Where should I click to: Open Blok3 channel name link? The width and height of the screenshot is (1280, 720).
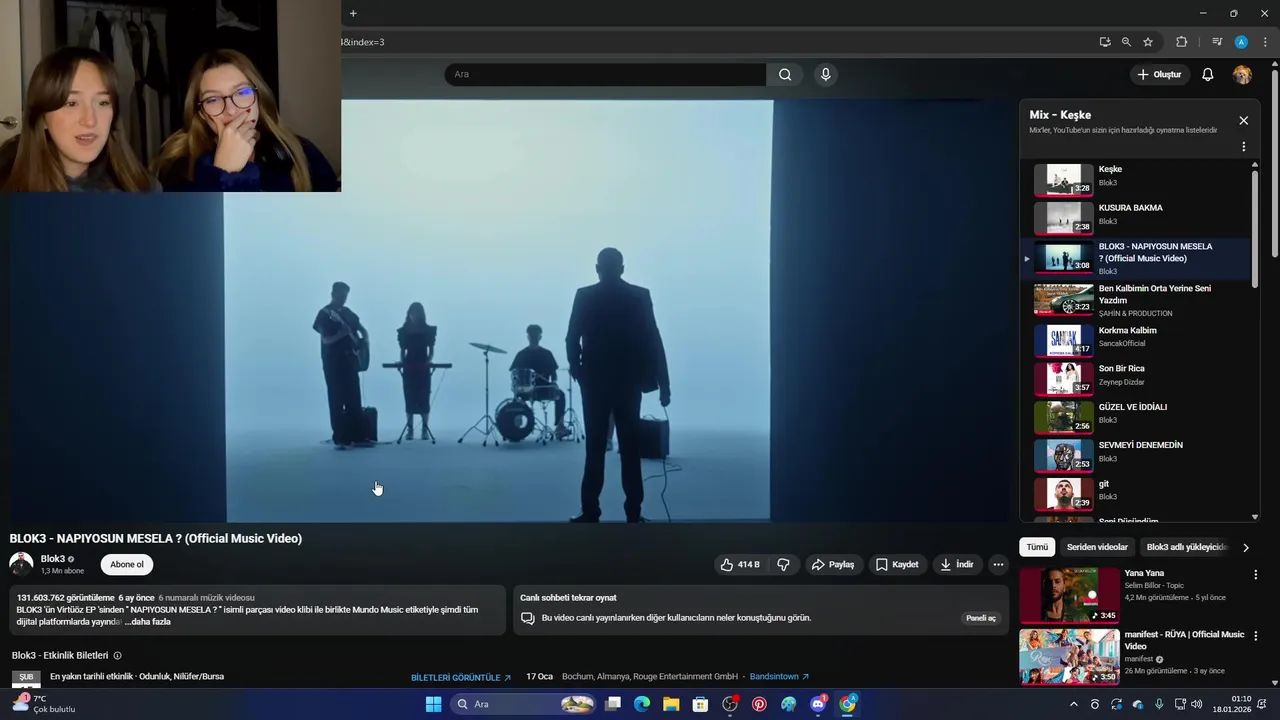[53, 559]
